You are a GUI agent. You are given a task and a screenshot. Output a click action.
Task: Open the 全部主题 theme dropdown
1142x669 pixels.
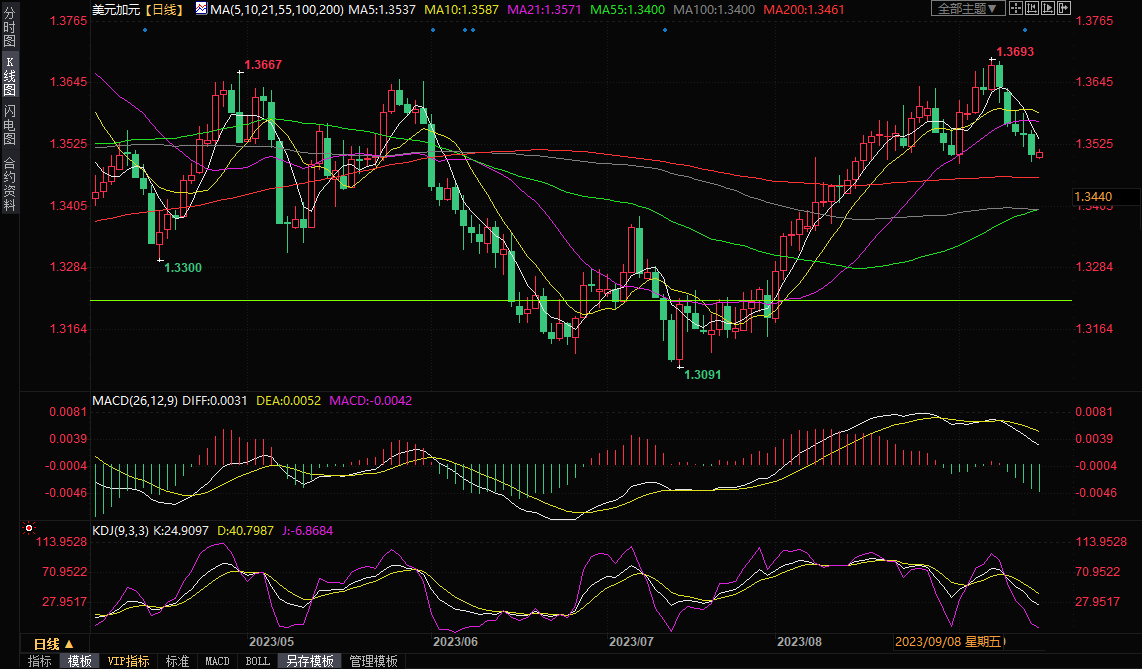coord(968,9)
